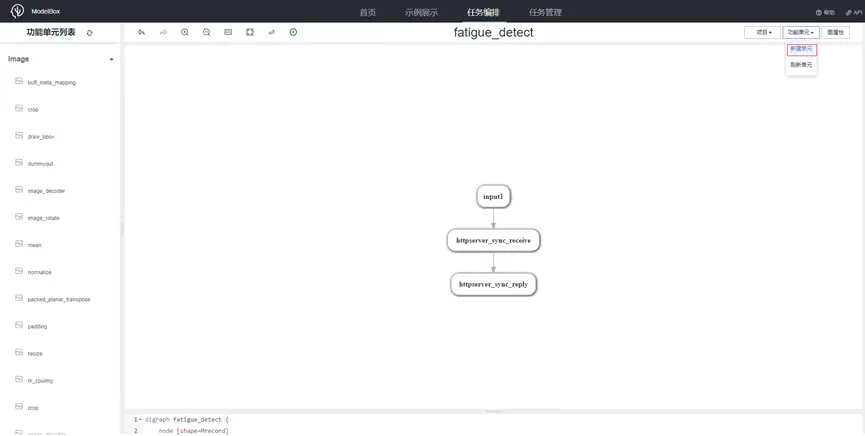865x436 pixels.
Task: Select the httpserver_sync_receive node
Action: coord(493,241)
